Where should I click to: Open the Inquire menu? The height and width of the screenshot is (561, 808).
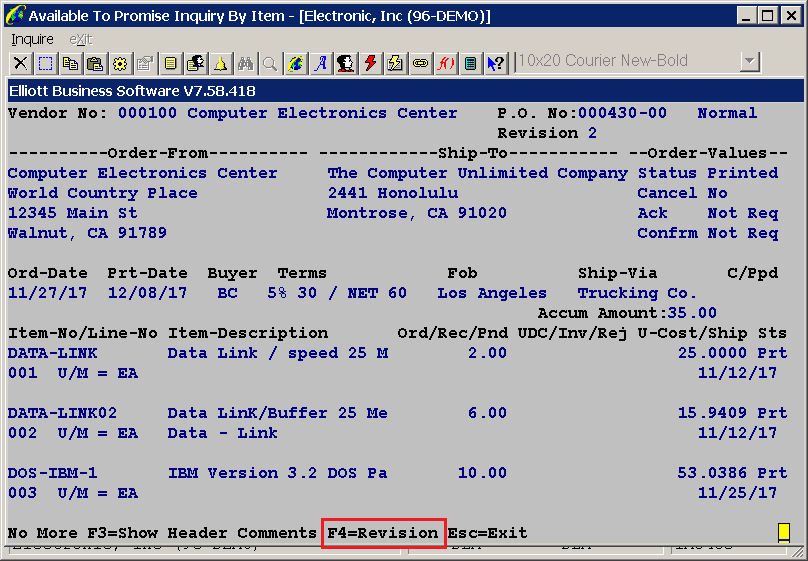[32, 39]
